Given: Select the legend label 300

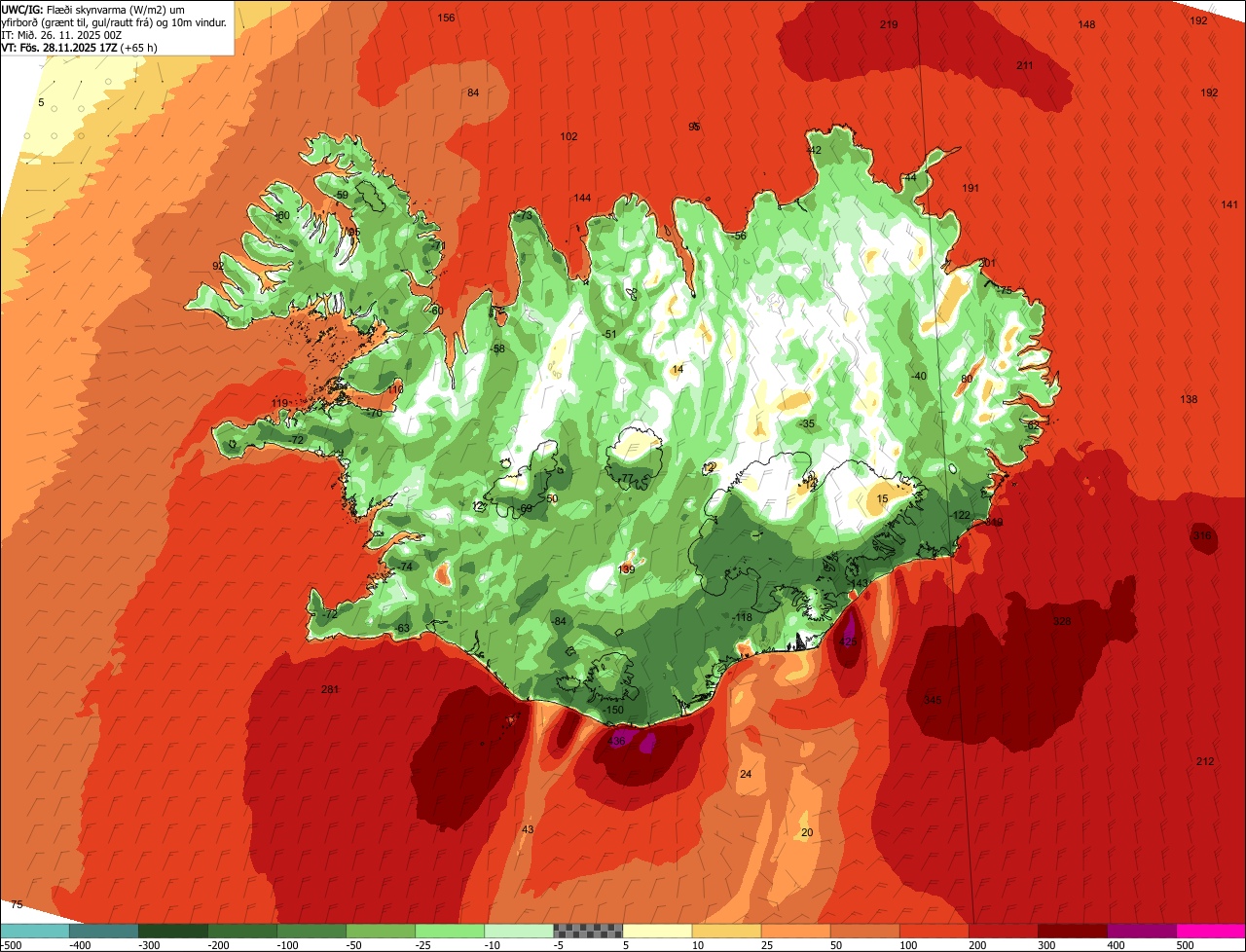Looking at the screenshot, I should 1045,945.
